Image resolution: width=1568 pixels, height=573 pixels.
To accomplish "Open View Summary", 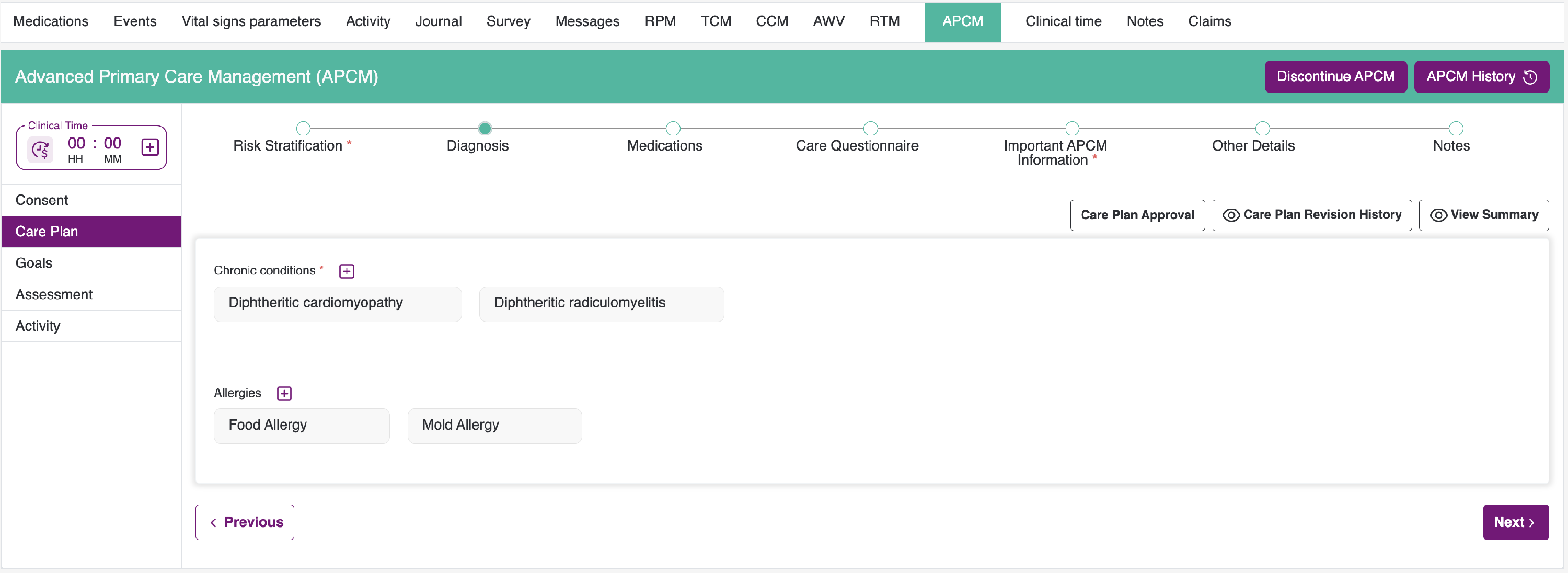I will coord(1483,215).
